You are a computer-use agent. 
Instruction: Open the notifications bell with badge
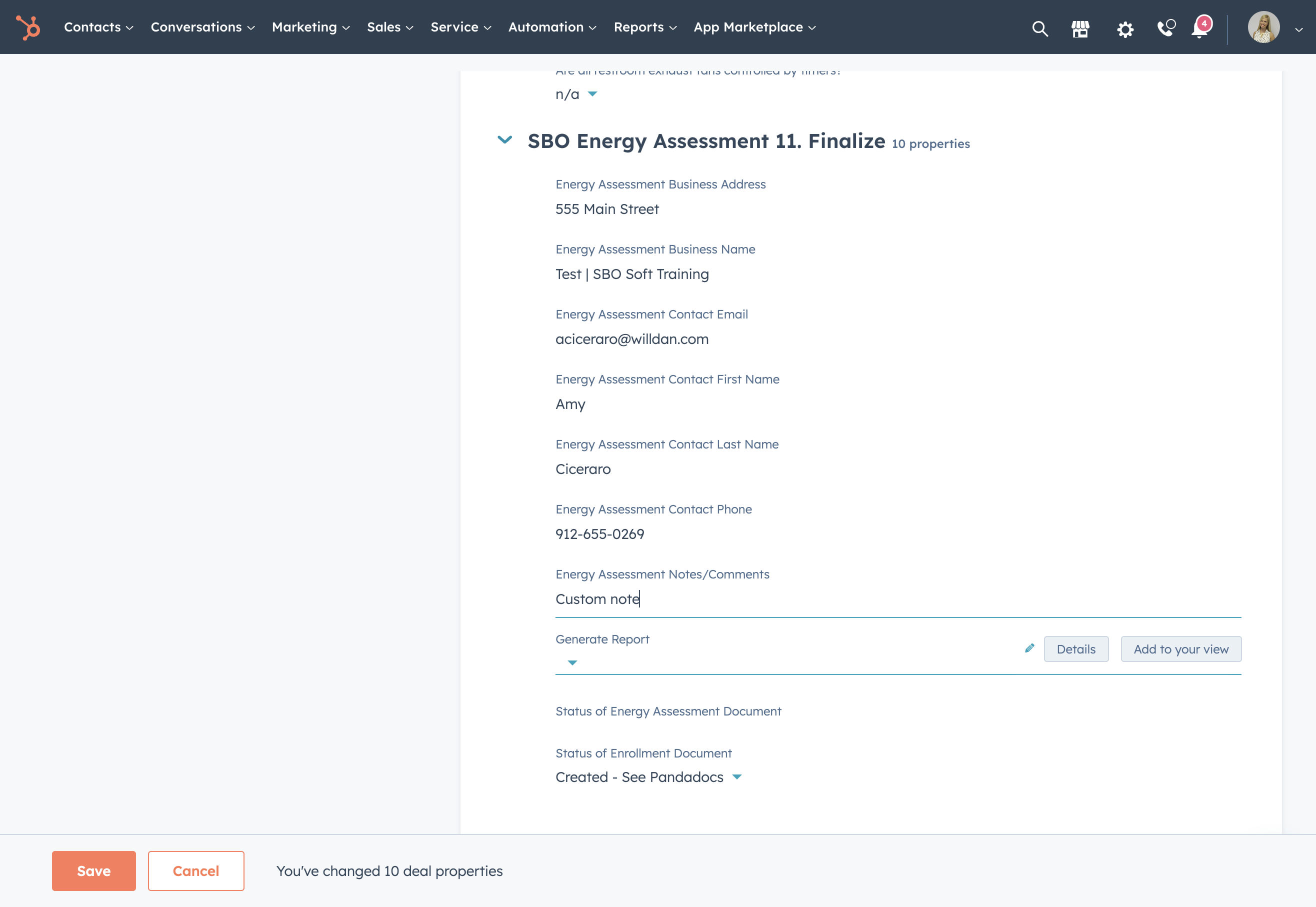pyautogui.click(x=1201, y=26)
